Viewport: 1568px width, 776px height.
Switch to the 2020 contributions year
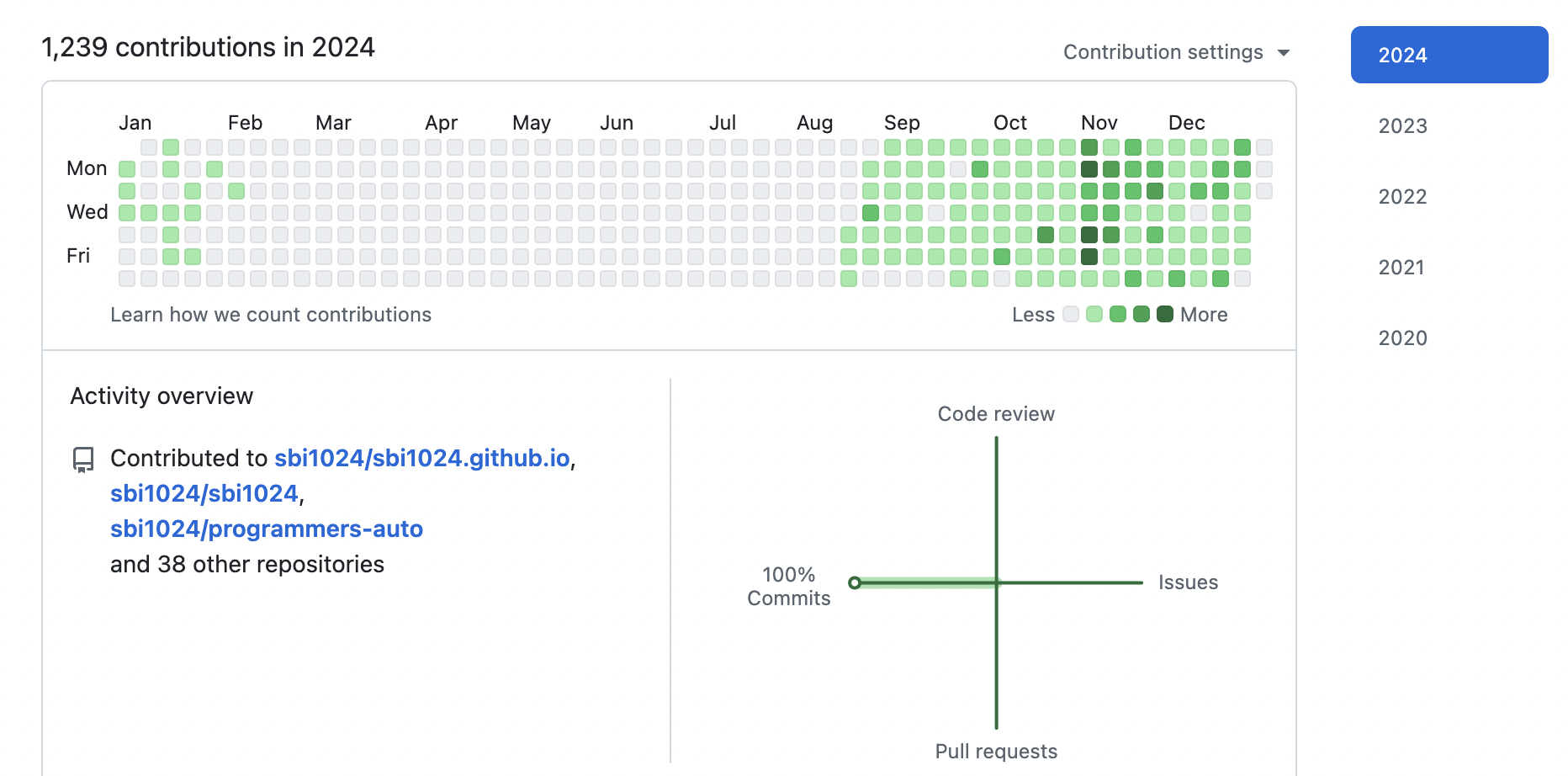[1402, 338]
